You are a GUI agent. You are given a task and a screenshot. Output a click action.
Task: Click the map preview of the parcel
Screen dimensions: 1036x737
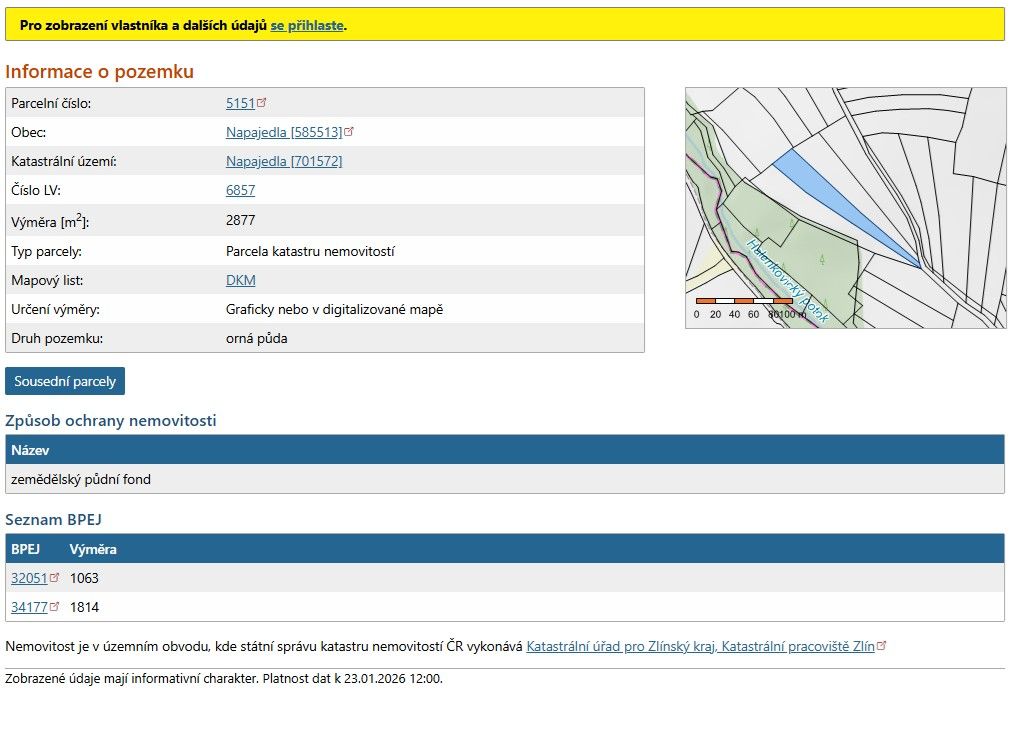click(x=845, y=205)
